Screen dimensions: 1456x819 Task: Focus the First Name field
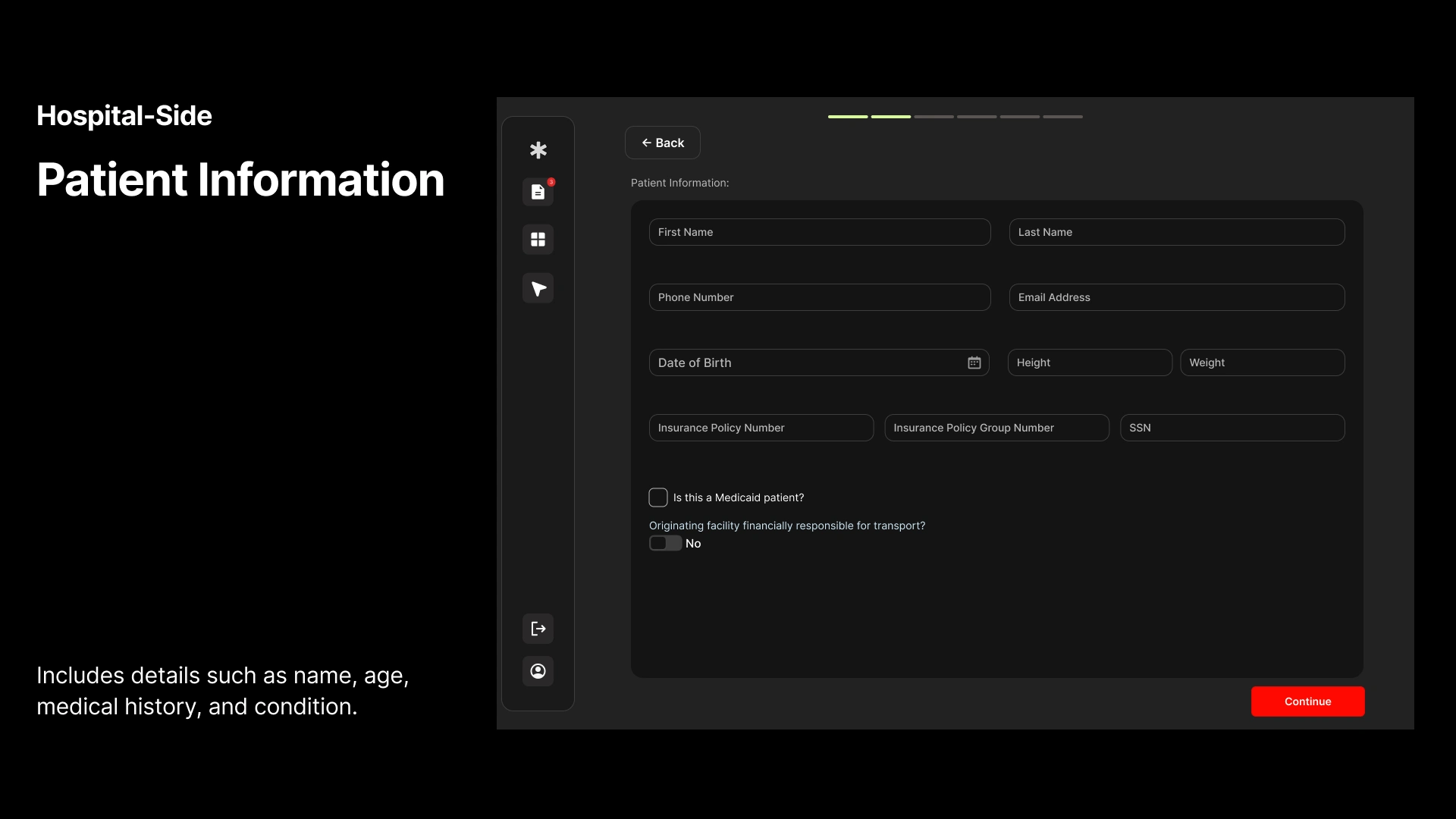(x=819, y=232)
